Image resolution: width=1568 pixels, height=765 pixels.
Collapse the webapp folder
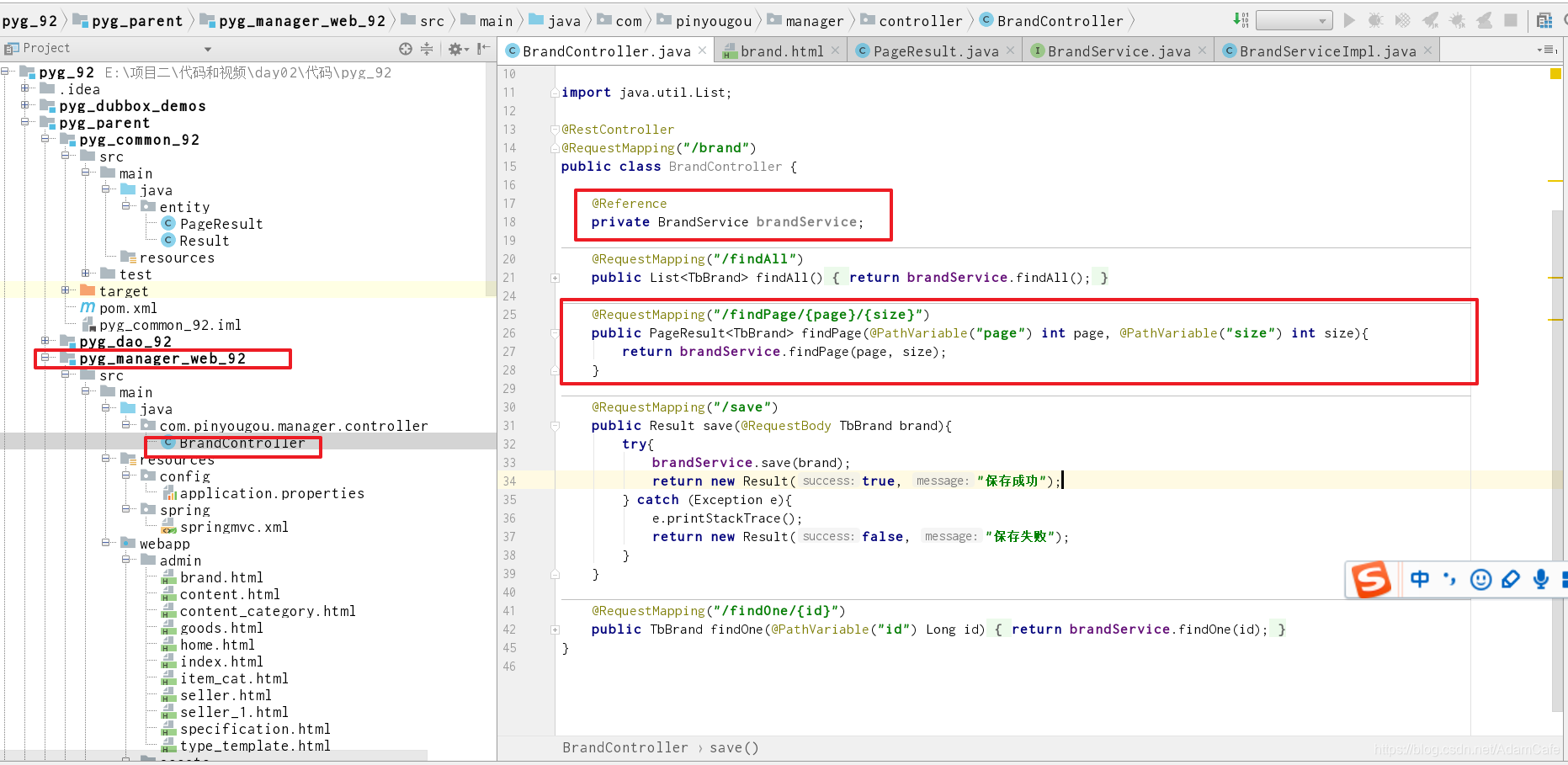(106, 543)
